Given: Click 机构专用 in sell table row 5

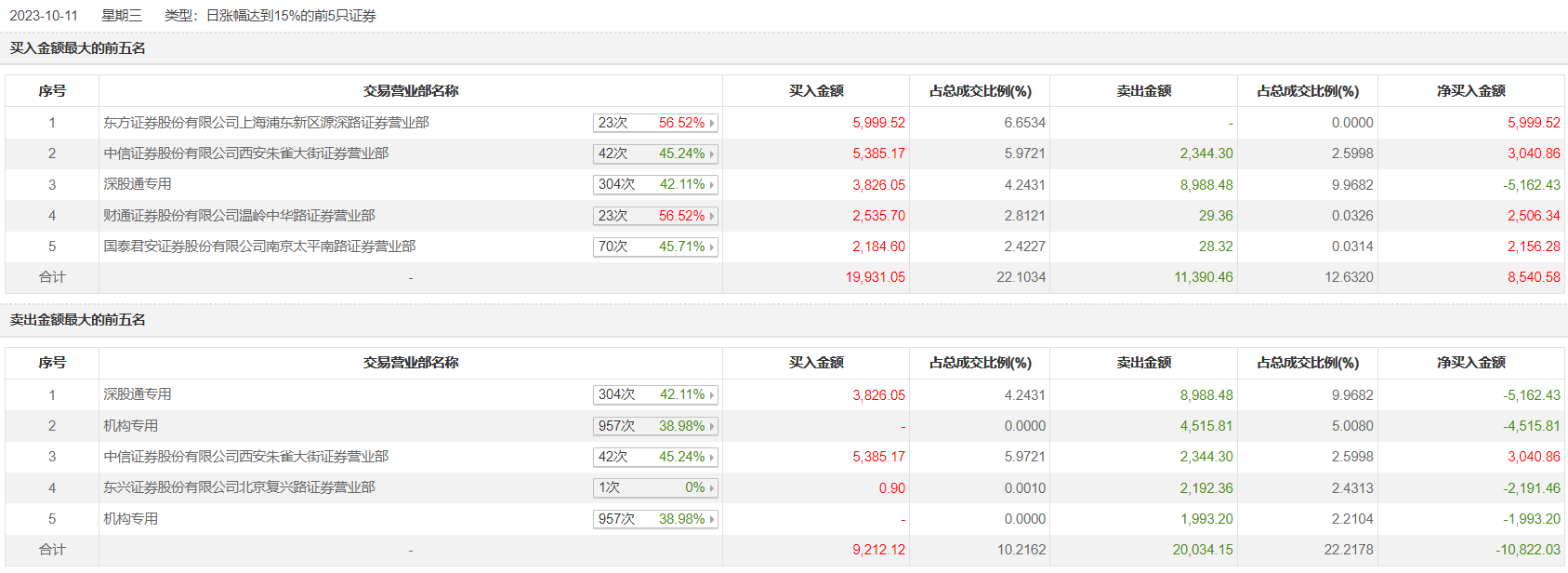Looking at the screenshot, I should pos(130,519).
